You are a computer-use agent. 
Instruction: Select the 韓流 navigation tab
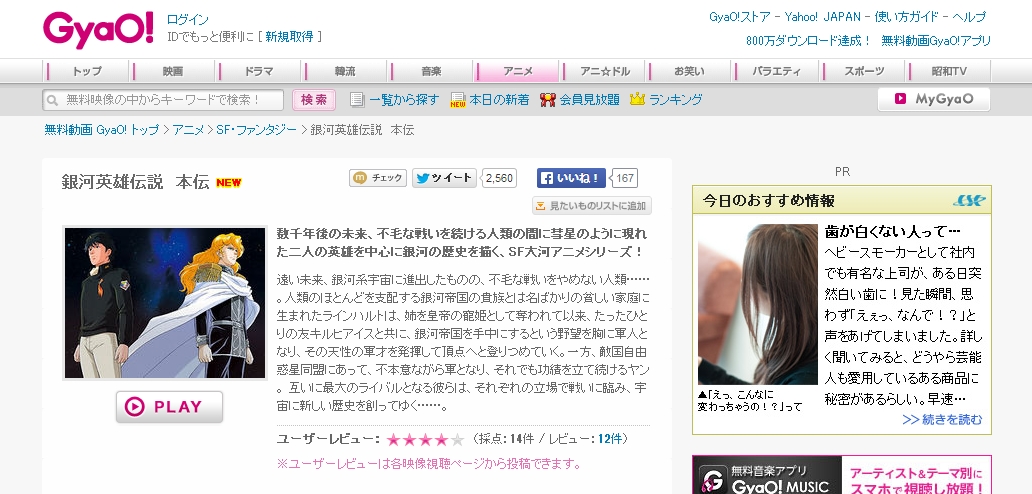(345, 71)
